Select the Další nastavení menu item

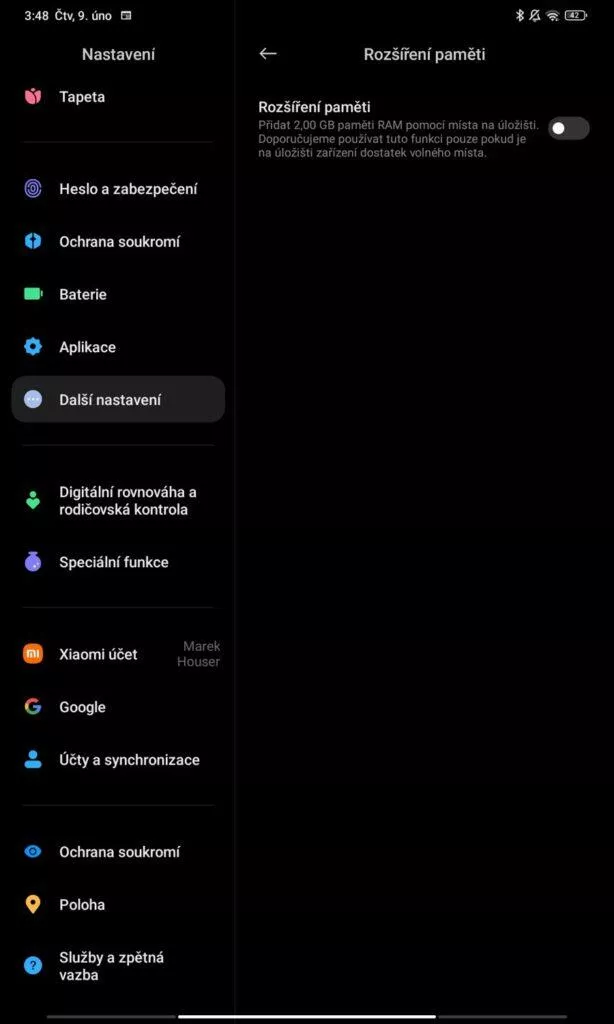tap(118, 400)
